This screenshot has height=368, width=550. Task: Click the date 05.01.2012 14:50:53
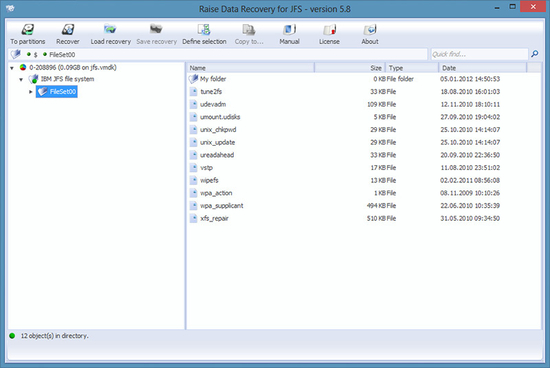(x=470, y=79)
